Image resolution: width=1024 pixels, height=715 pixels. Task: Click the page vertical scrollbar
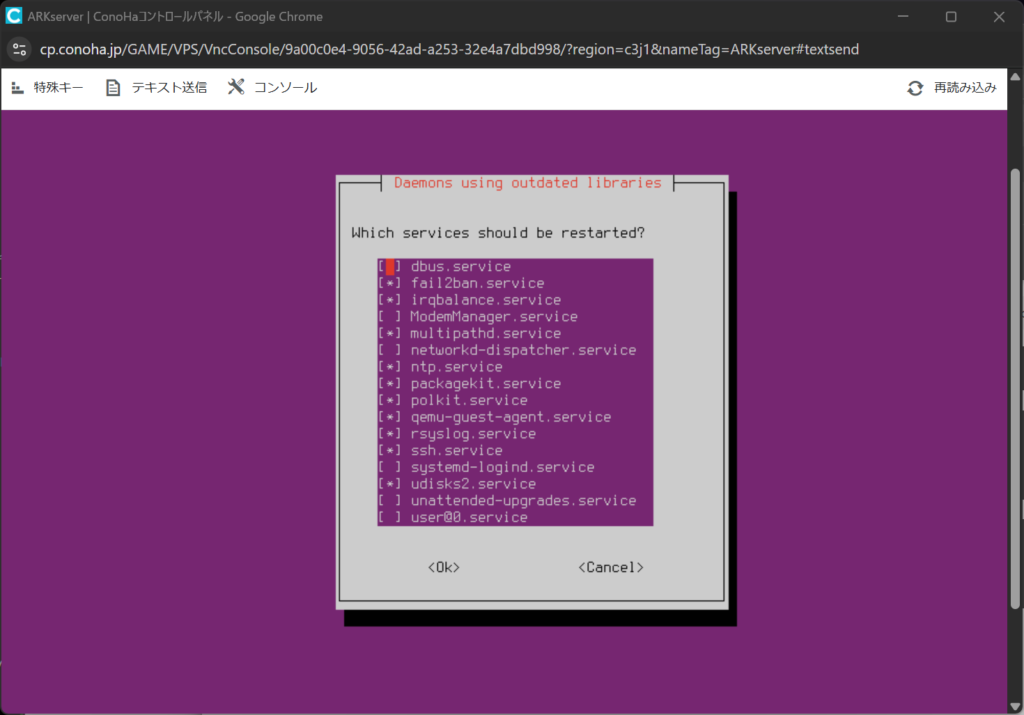pos(1016,380)
